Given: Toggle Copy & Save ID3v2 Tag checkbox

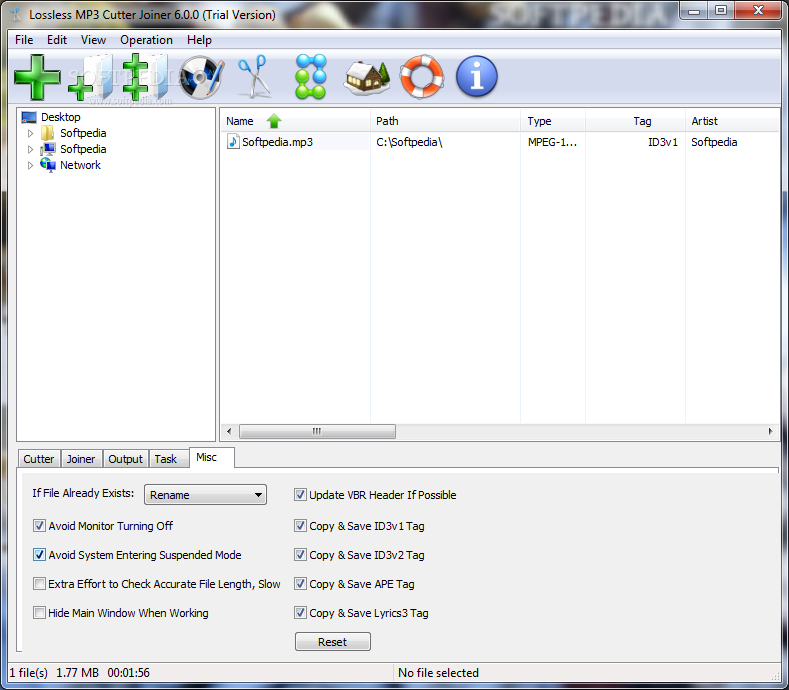Looking at the screenshot, I should [300, 555].
